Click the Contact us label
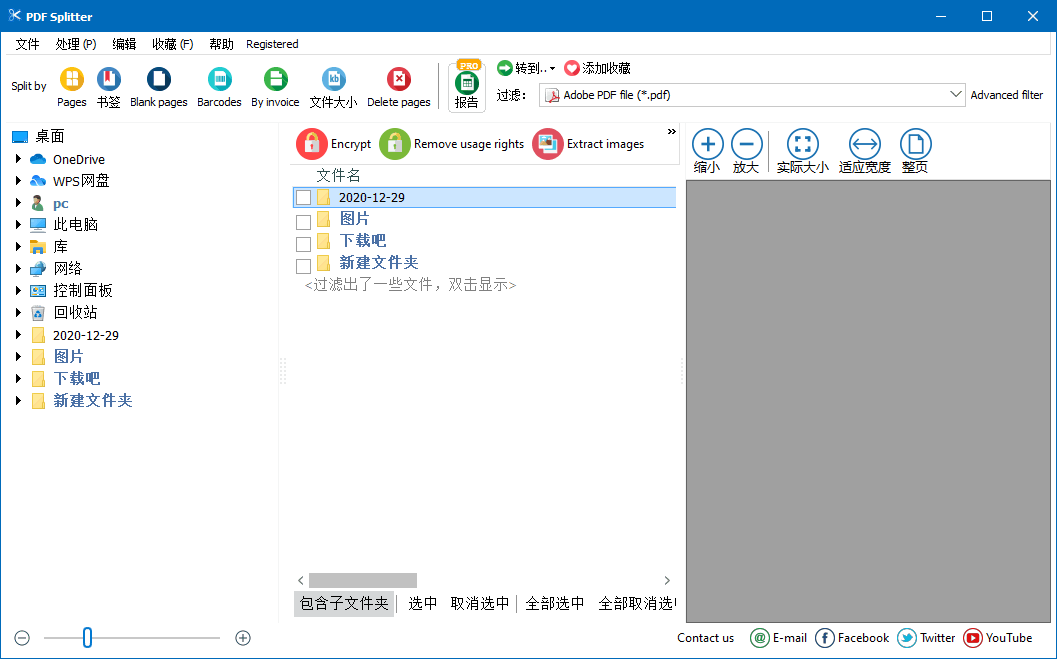Image resolution: width=1057 pixels, height=659 pixels. pos(705,638)
